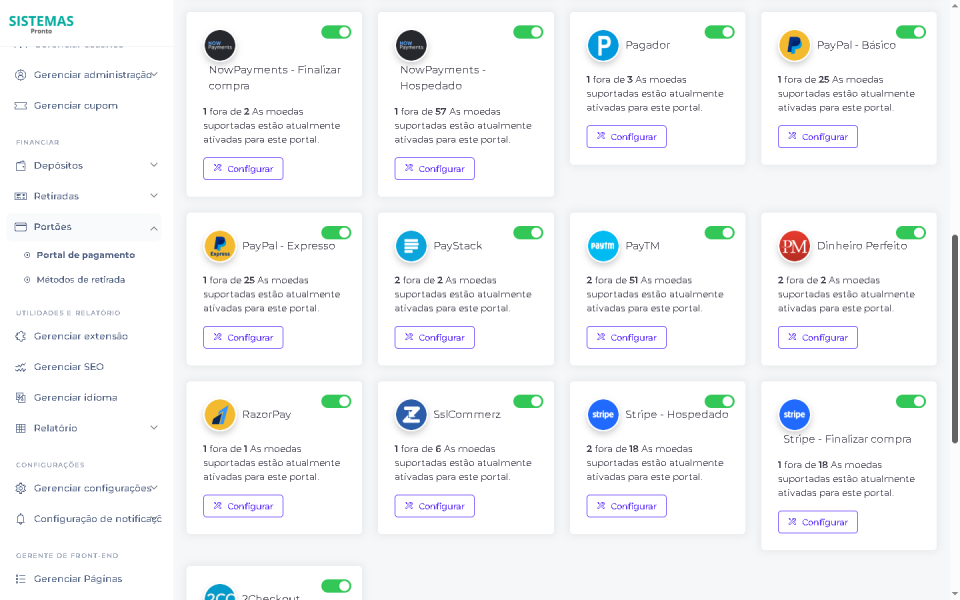Click the SslCommerz logo icon
Viewport: 960px width, 600px height.
coord(410,415)
